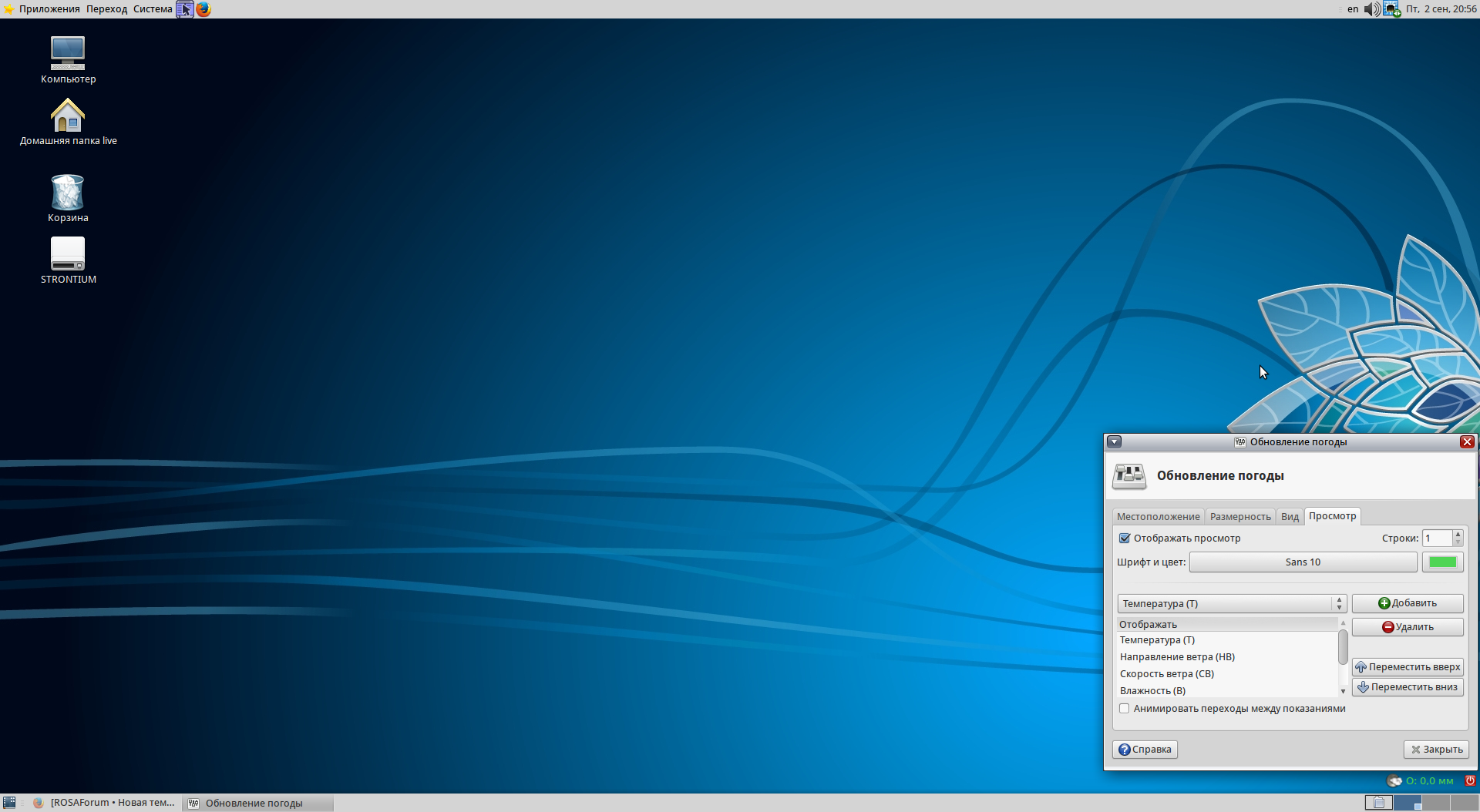
Task: Decrease the Строки spinner value
Action: coord(1458,542)
